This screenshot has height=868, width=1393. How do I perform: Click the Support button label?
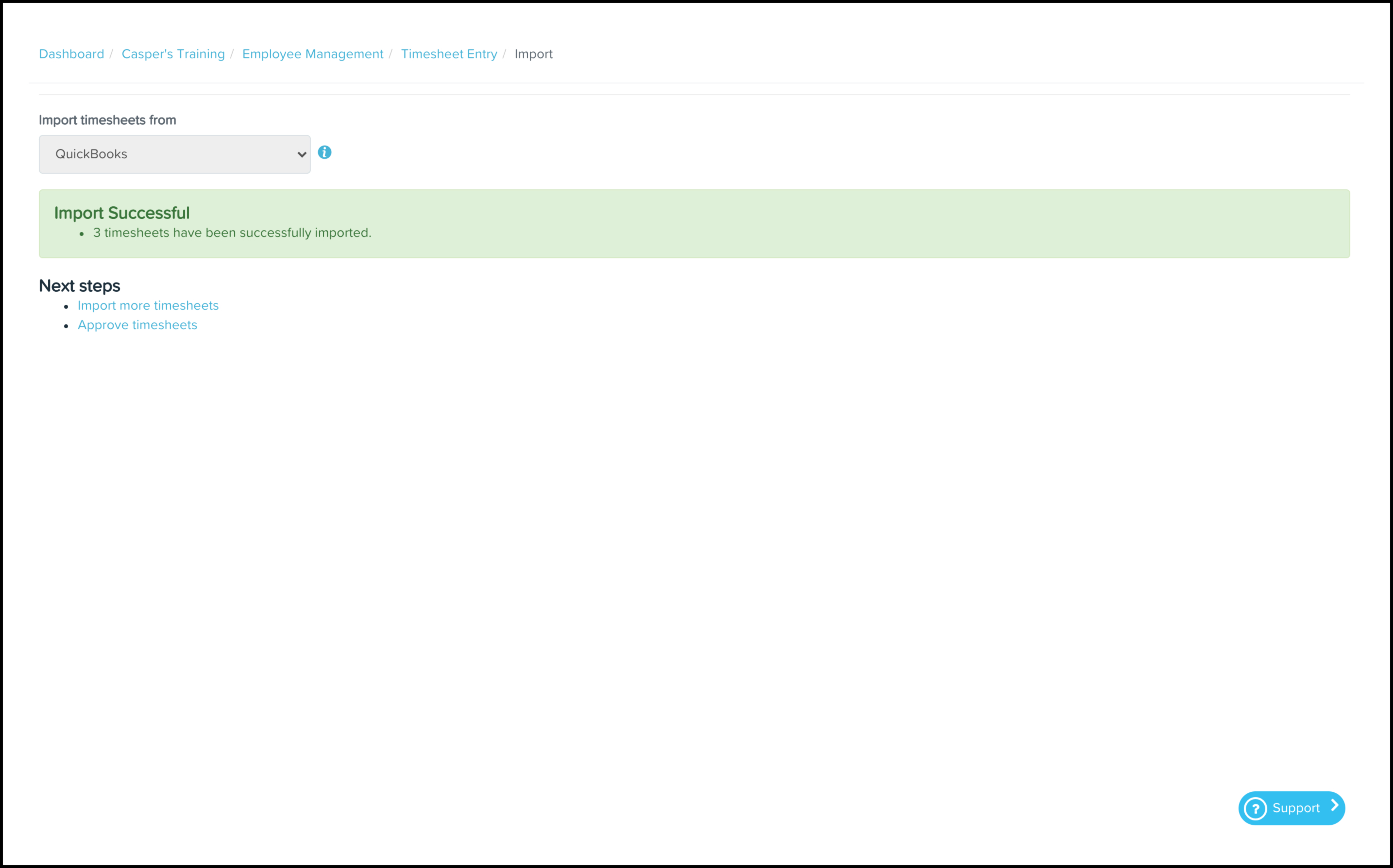coord(1295,808)
